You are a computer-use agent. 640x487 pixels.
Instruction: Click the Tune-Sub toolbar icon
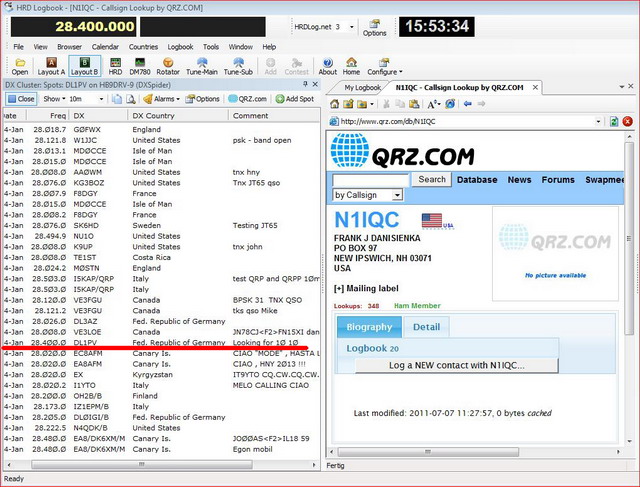point(238,66)
